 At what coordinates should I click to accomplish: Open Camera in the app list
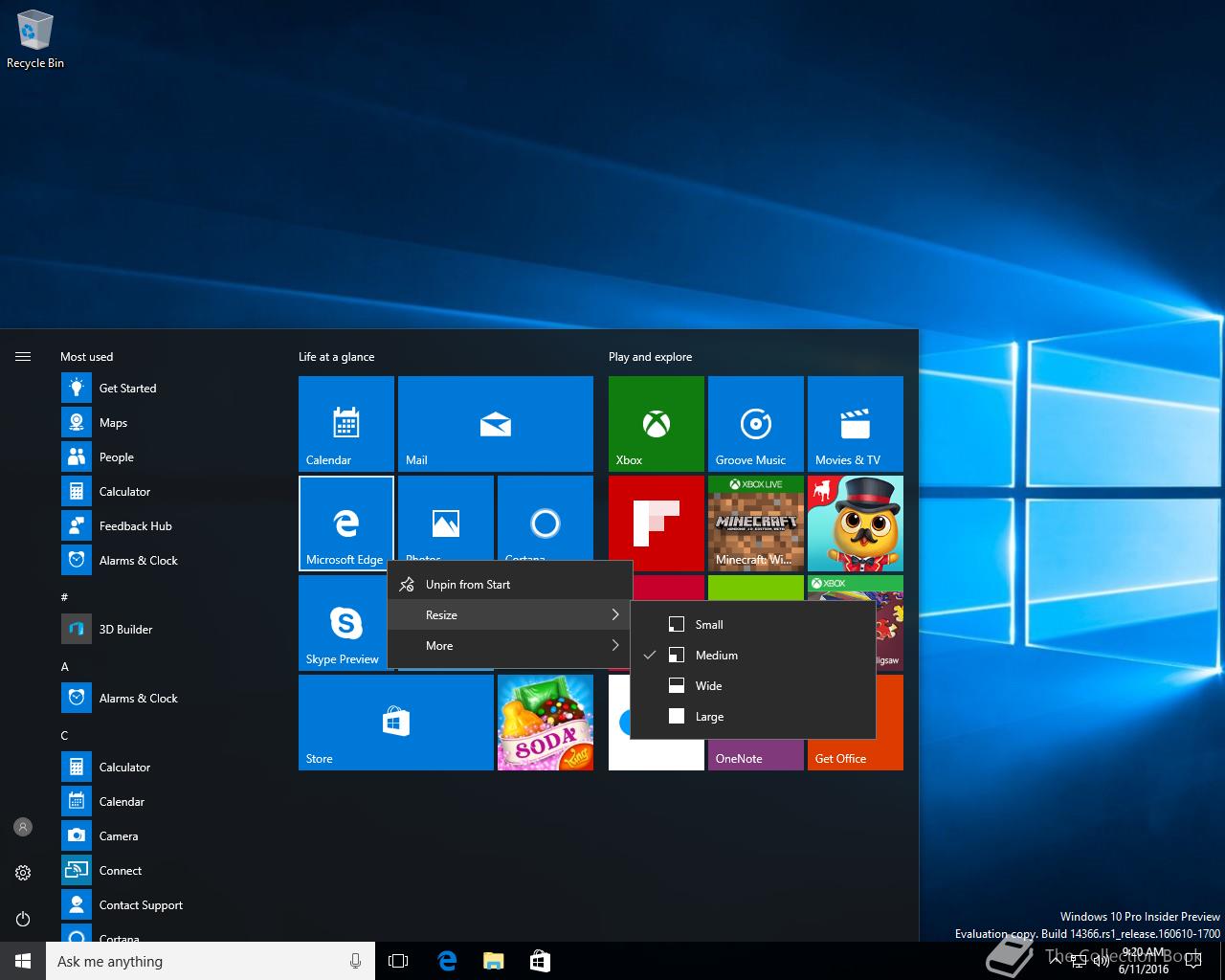point(172,835)
